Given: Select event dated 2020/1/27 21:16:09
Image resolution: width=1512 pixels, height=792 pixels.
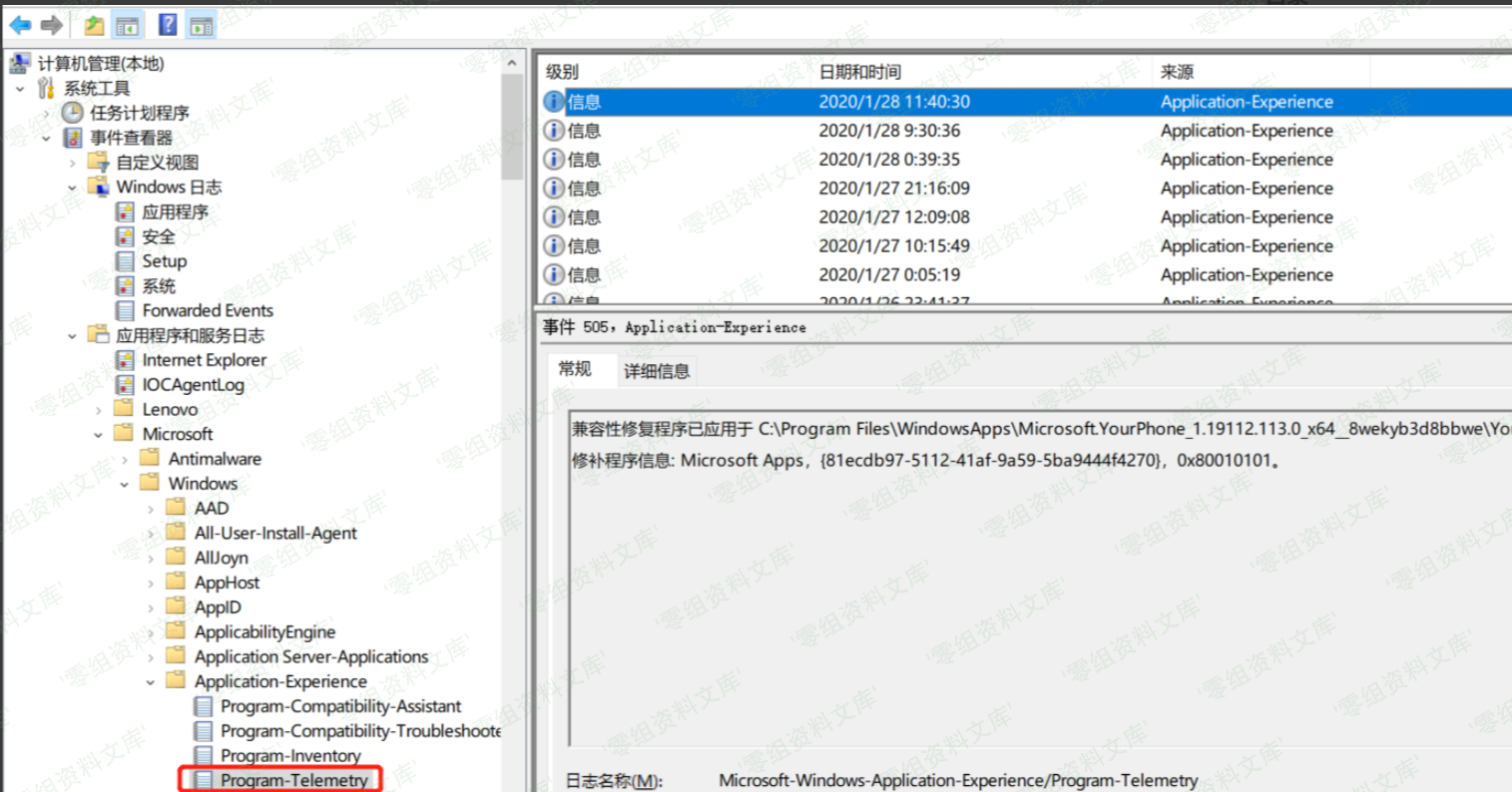Looking at the screenshot, I should point(893,188).
